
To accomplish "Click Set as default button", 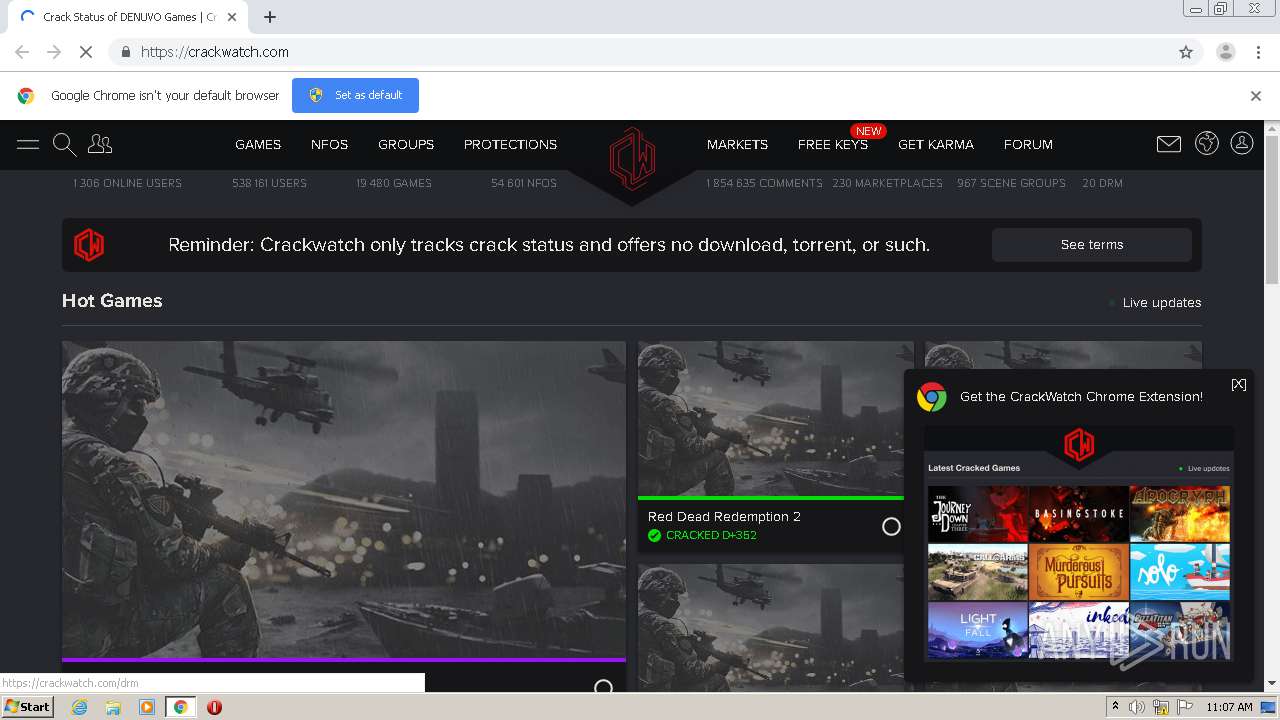I will pos(355,95).
